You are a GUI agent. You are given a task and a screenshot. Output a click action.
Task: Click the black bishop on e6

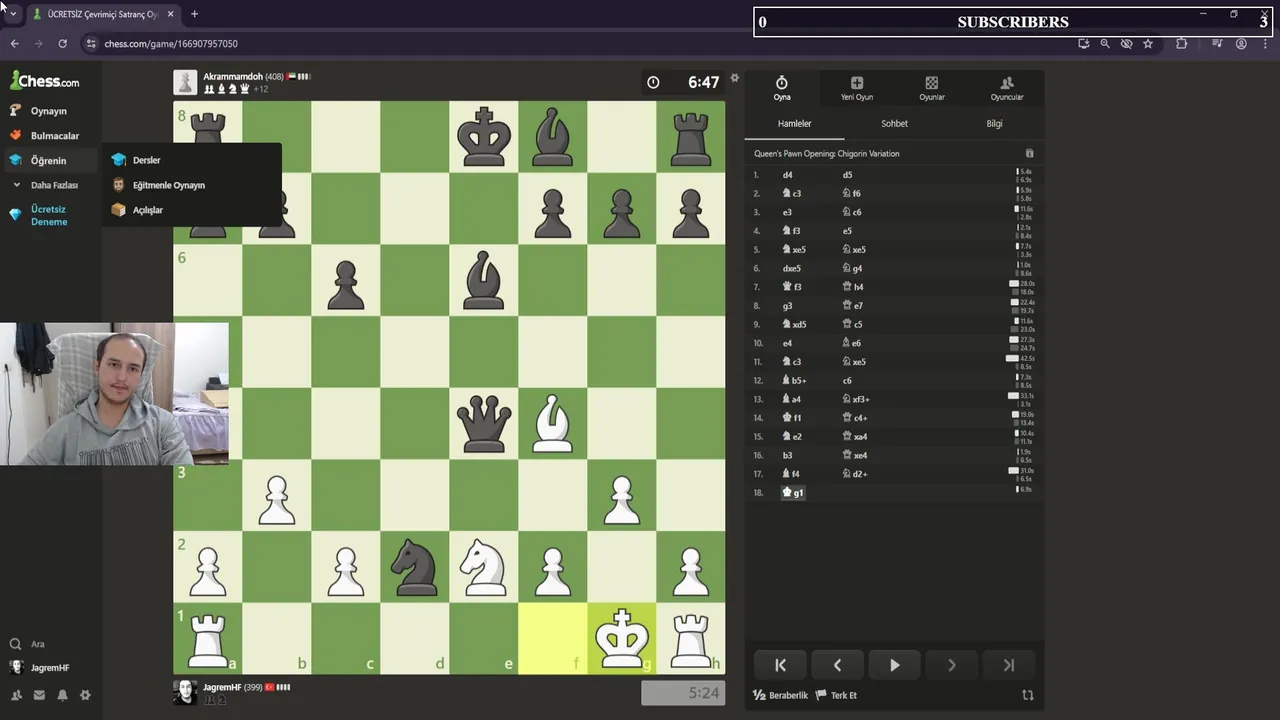pos(483,280)
